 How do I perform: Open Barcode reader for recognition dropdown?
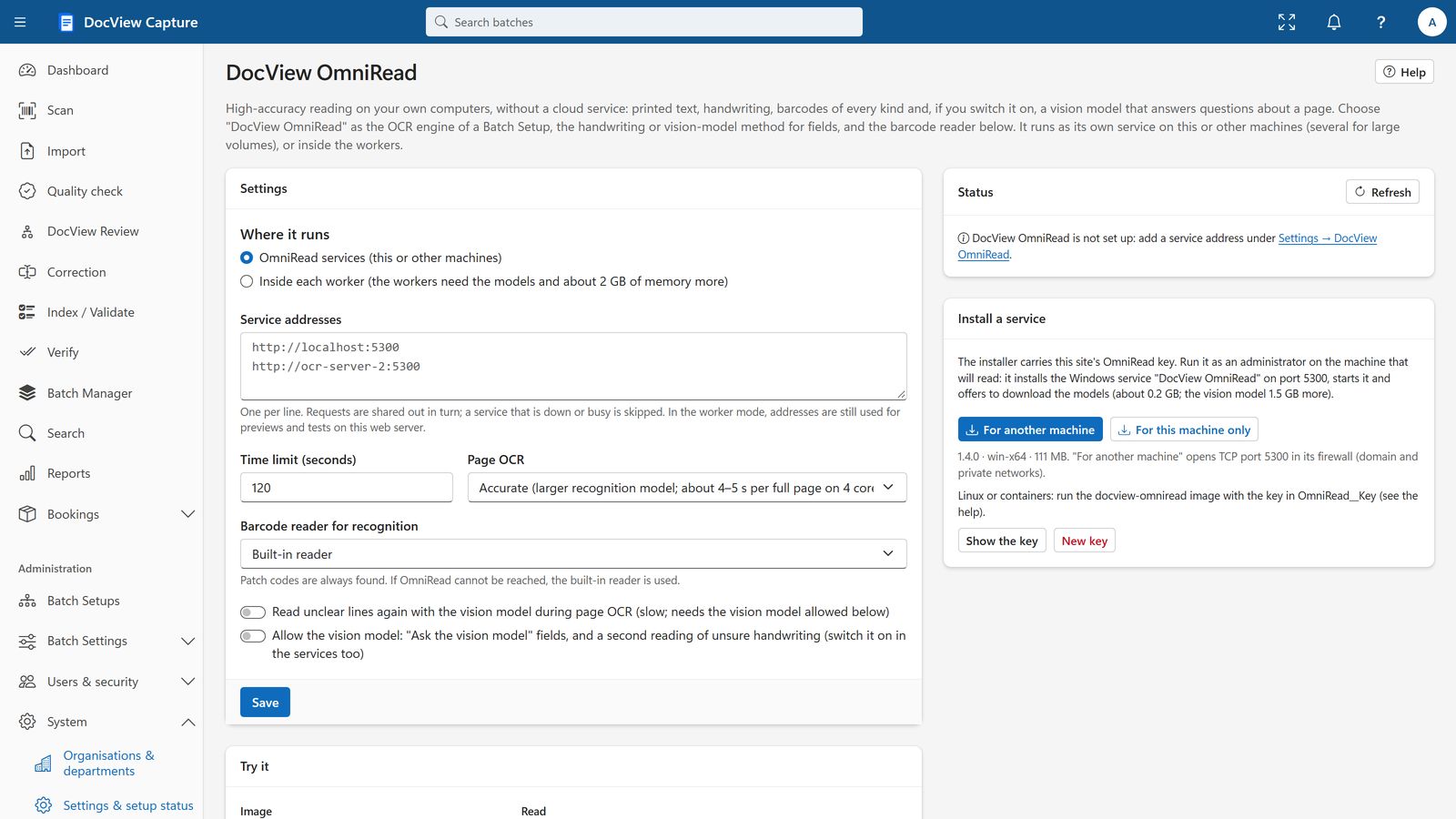pos(573,554)
